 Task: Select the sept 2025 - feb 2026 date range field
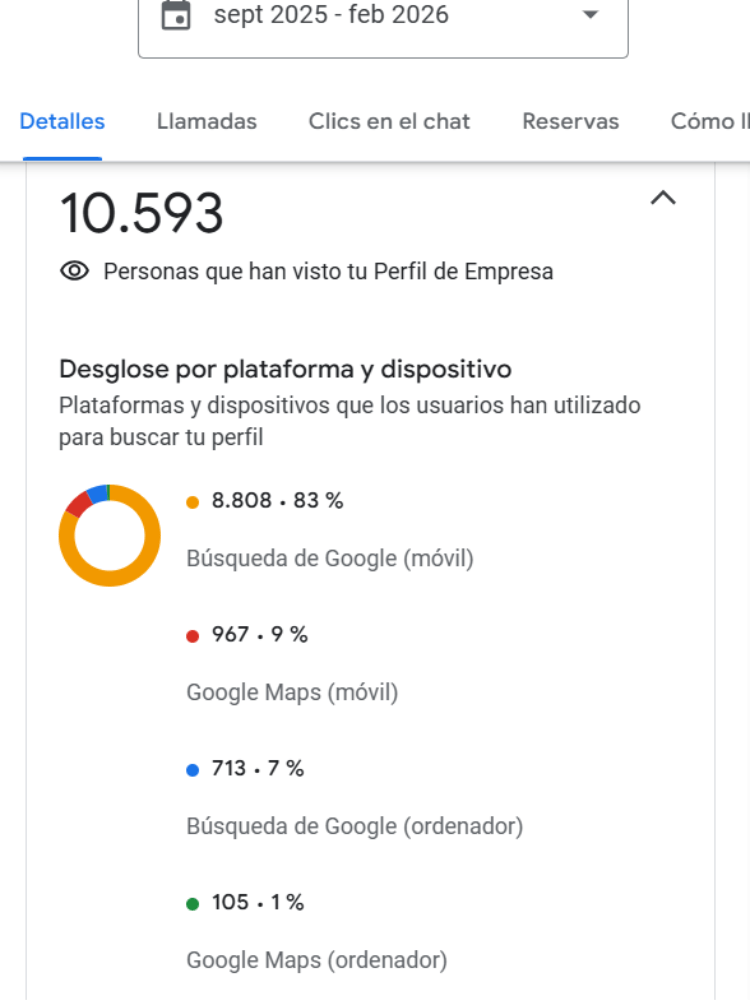(331, 15)
